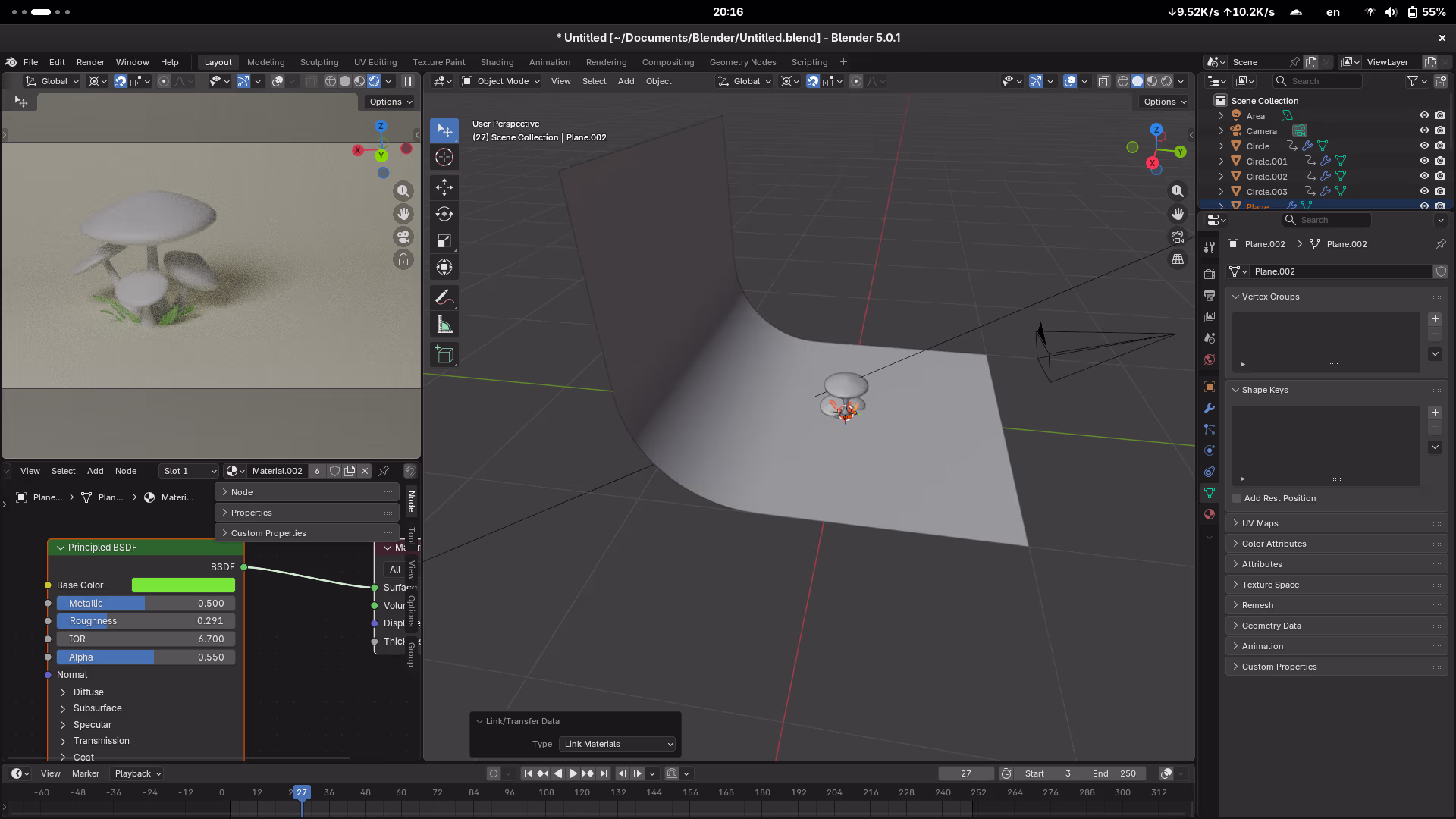The width and height of the screenshot is (1456, 819).
Task: Open the Modifiers wrench properties tab
Action: [1210, 408]
